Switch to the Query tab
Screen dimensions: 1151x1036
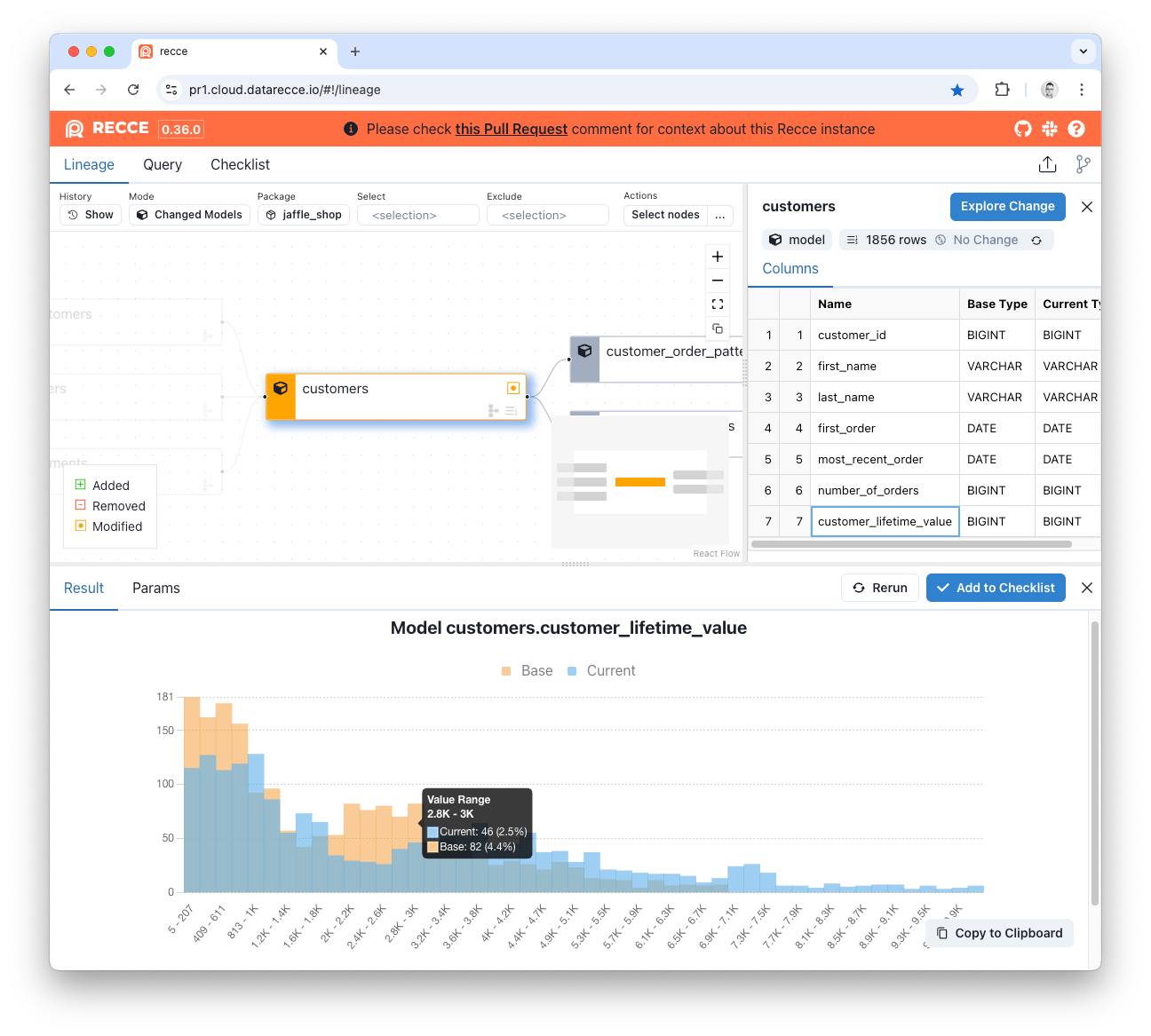pos(163,164)
